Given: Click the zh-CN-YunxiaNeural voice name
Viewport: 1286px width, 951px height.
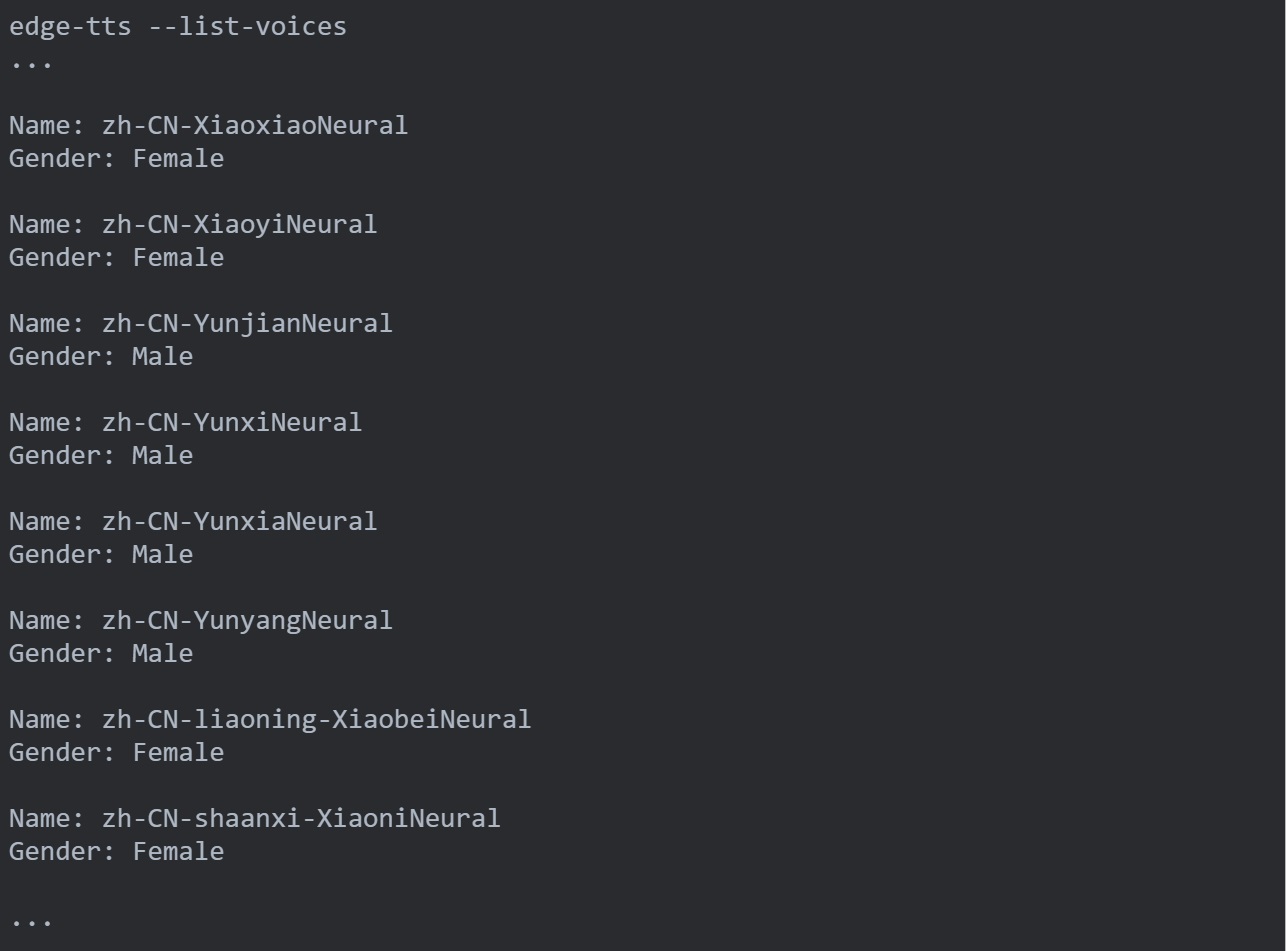Looking at the screenshot, I should [x=240, y=522].
